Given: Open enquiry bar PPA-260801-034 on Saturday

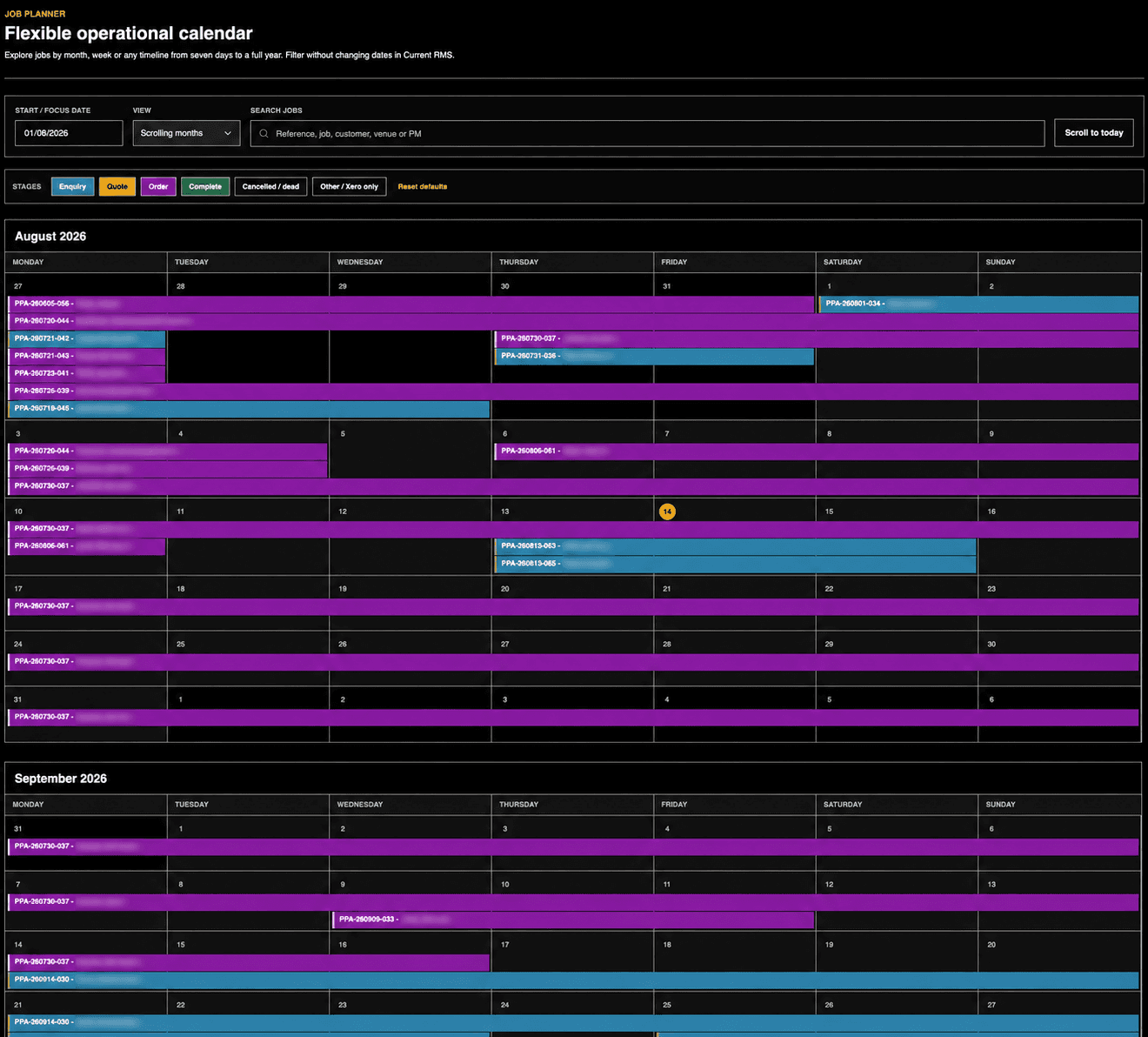Looking at the screenshot, I should point(978,304).
